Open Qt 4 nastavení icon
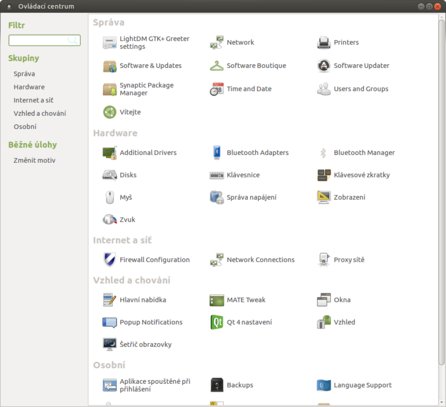The height and width of the screenshot is (407, 446). pos(217,322)
